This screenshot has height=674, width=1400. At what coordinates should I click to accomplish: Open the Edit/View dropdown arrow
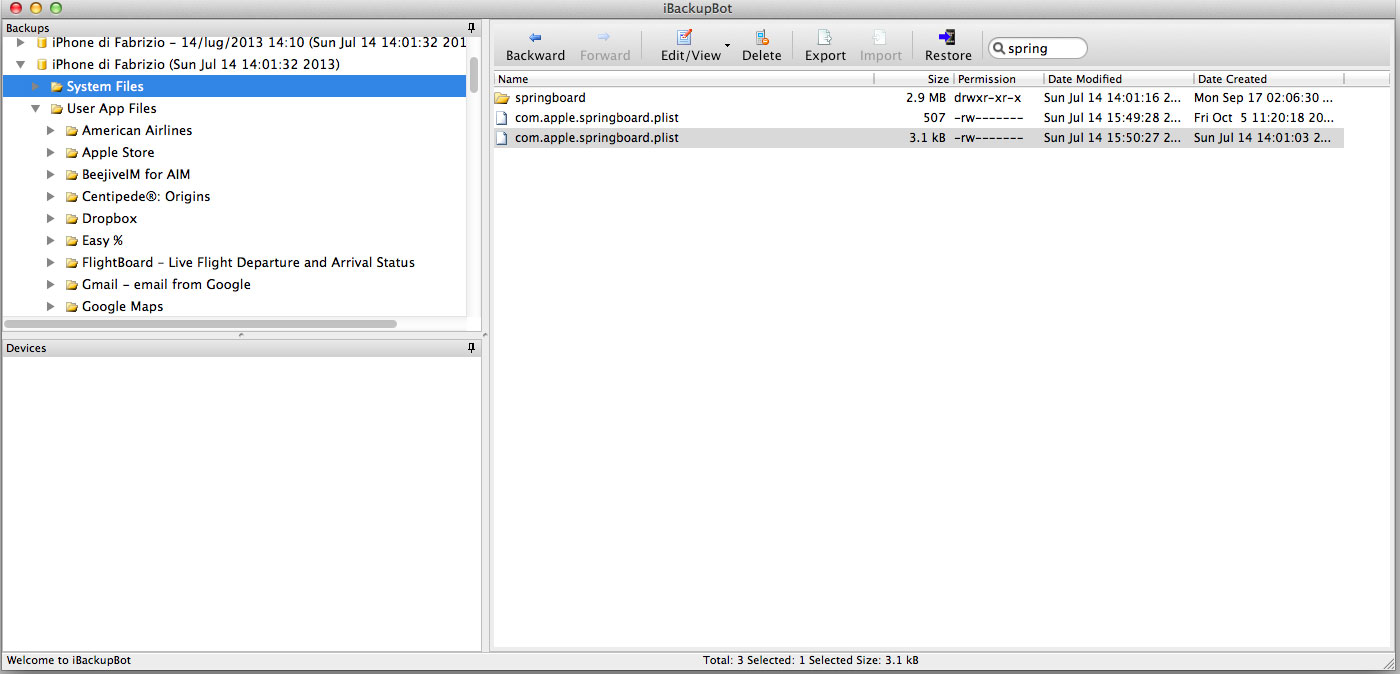pyautogui.click(x=727, y=46)
